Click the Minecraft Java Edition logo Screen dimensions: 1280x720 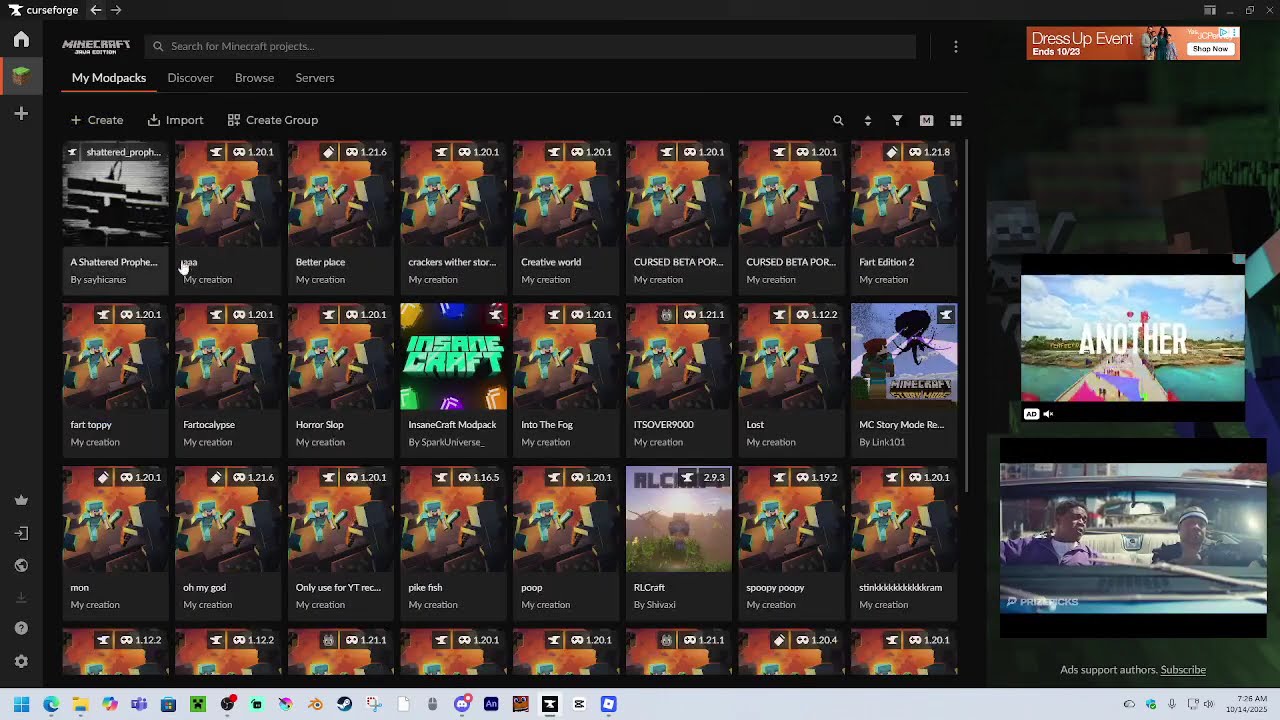[96, 46]
